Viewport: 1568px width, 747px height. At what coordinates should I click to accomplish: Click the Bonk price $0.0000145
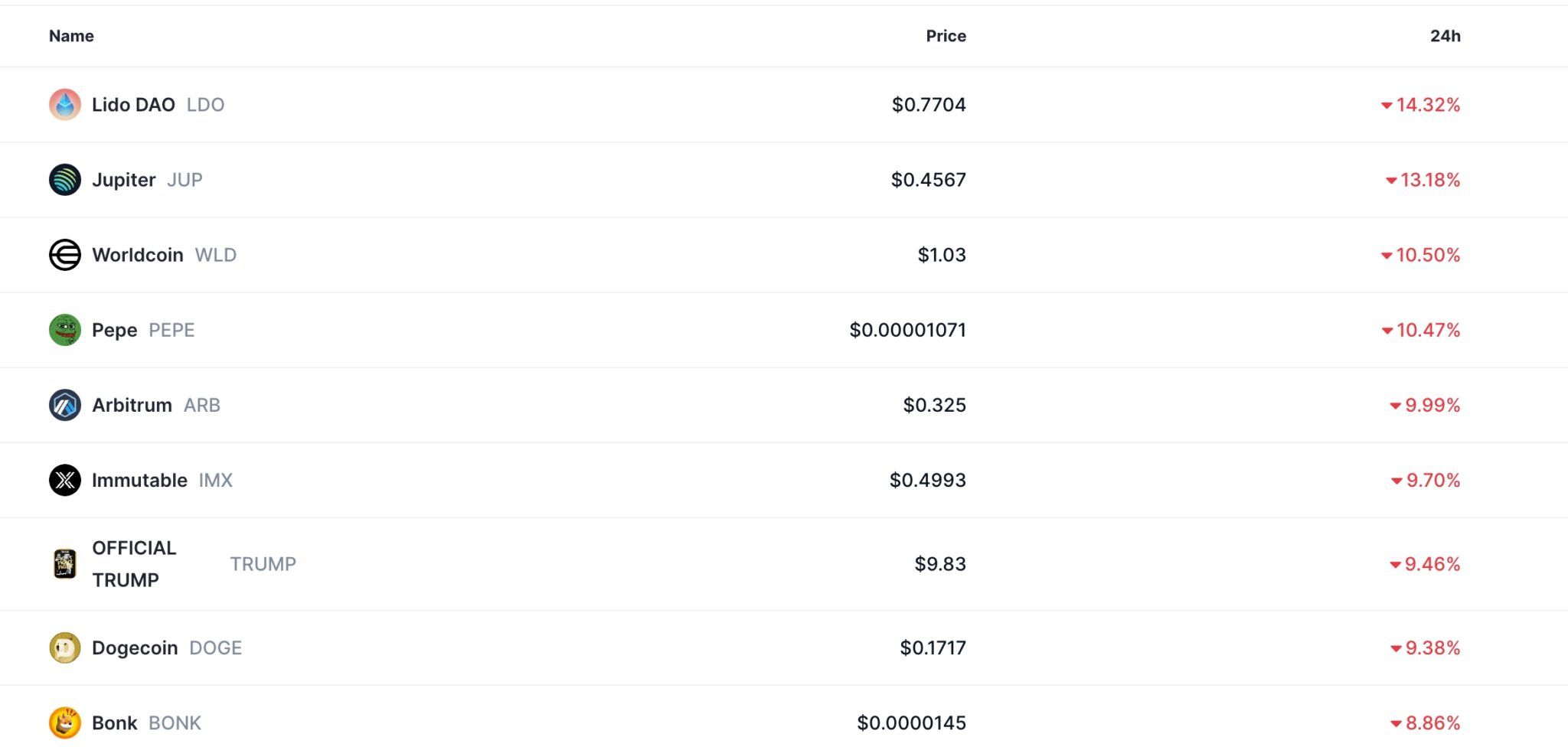click(x=911, y=723)
